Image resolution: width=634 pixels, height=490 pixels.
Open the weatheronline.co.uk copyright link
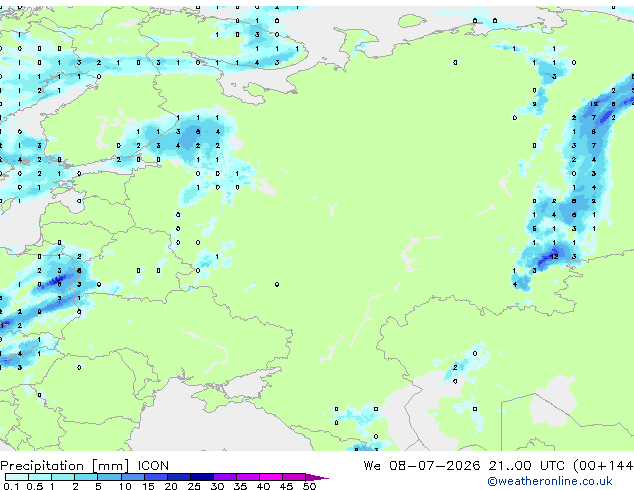[x=550, y=481]
